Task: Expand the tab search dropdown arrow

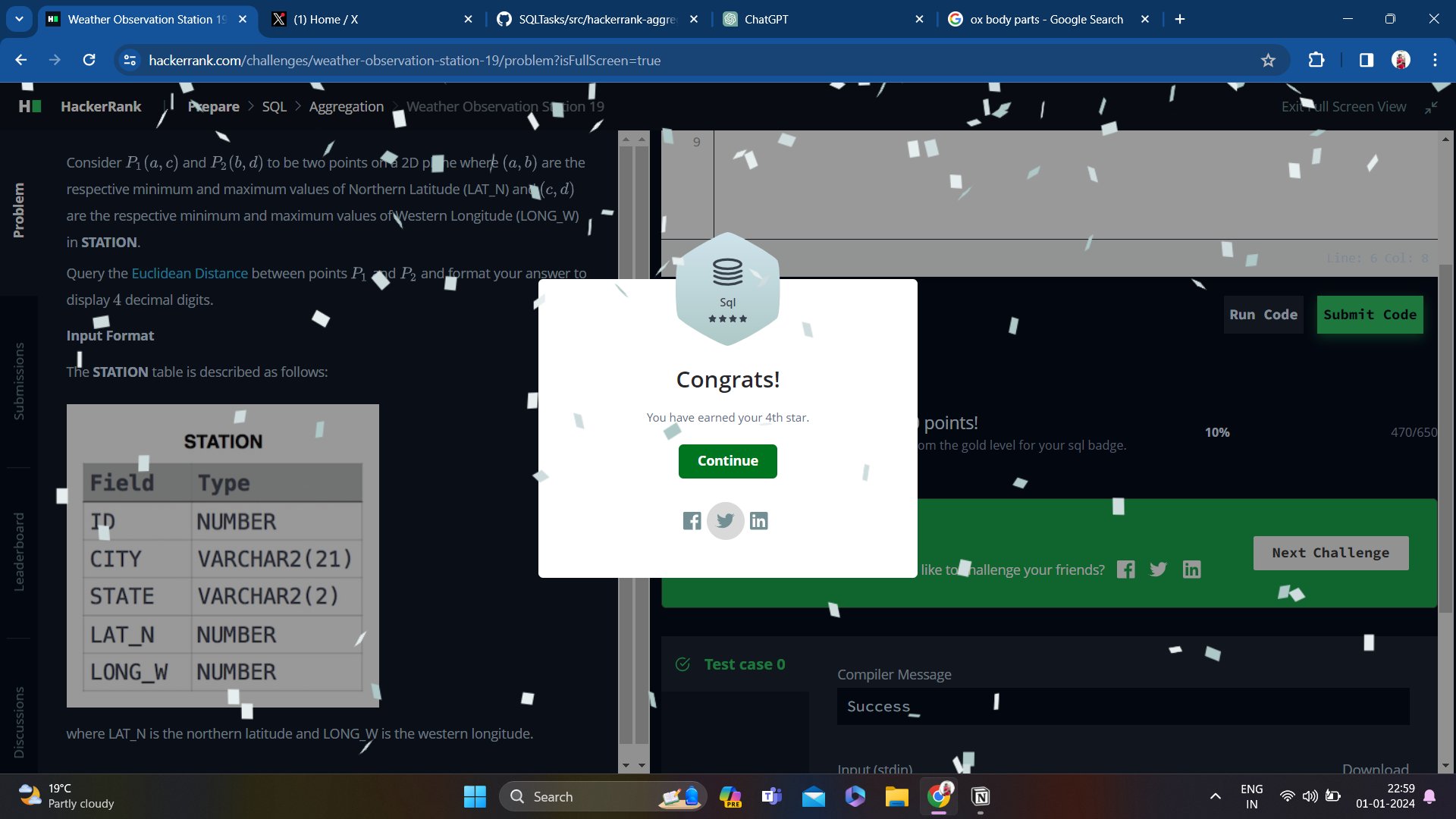Action: click(x=19, y=19)
